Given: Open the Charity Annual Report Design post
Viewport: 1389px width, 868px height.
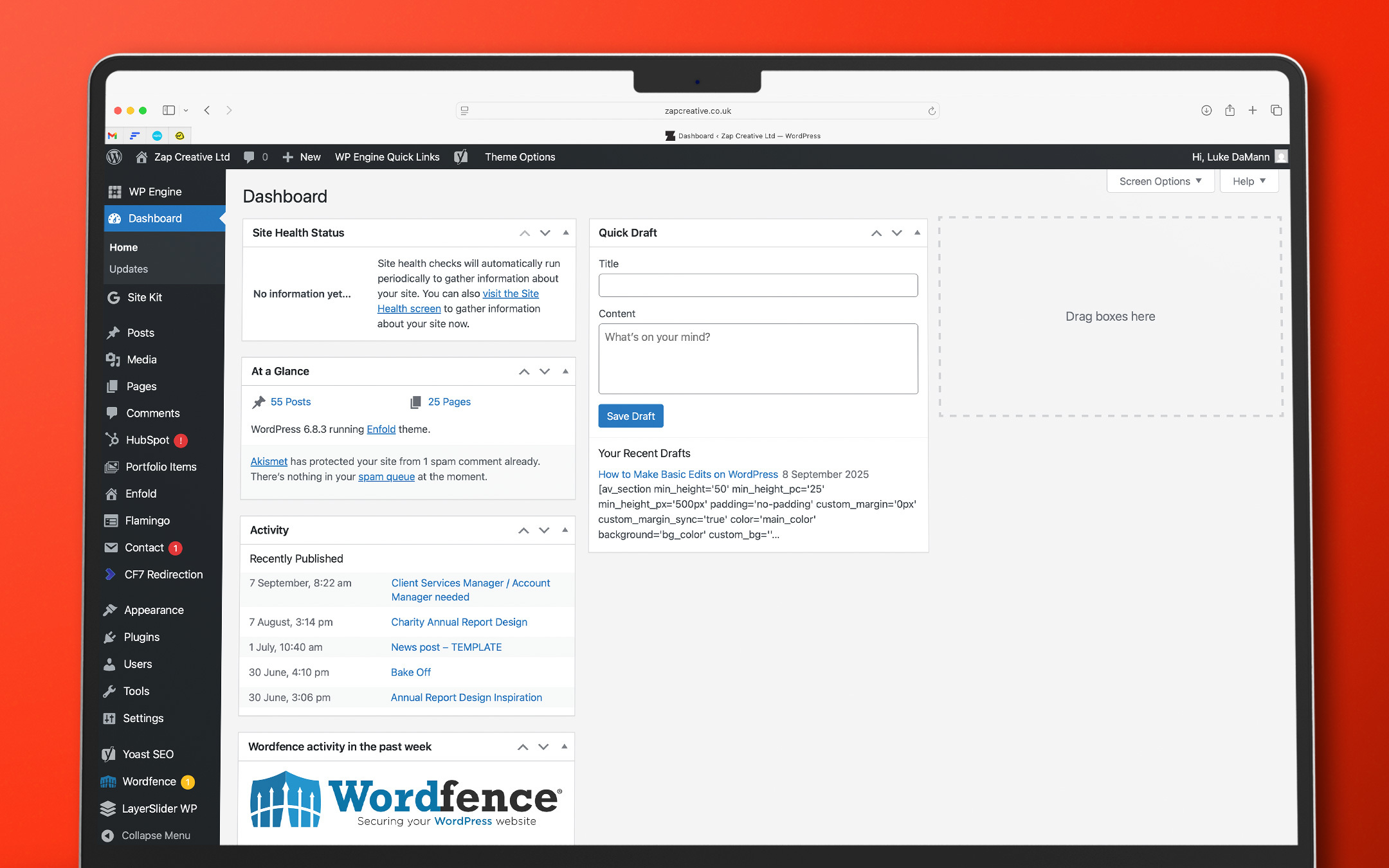Looking at the screenshot, I should 459,622.
